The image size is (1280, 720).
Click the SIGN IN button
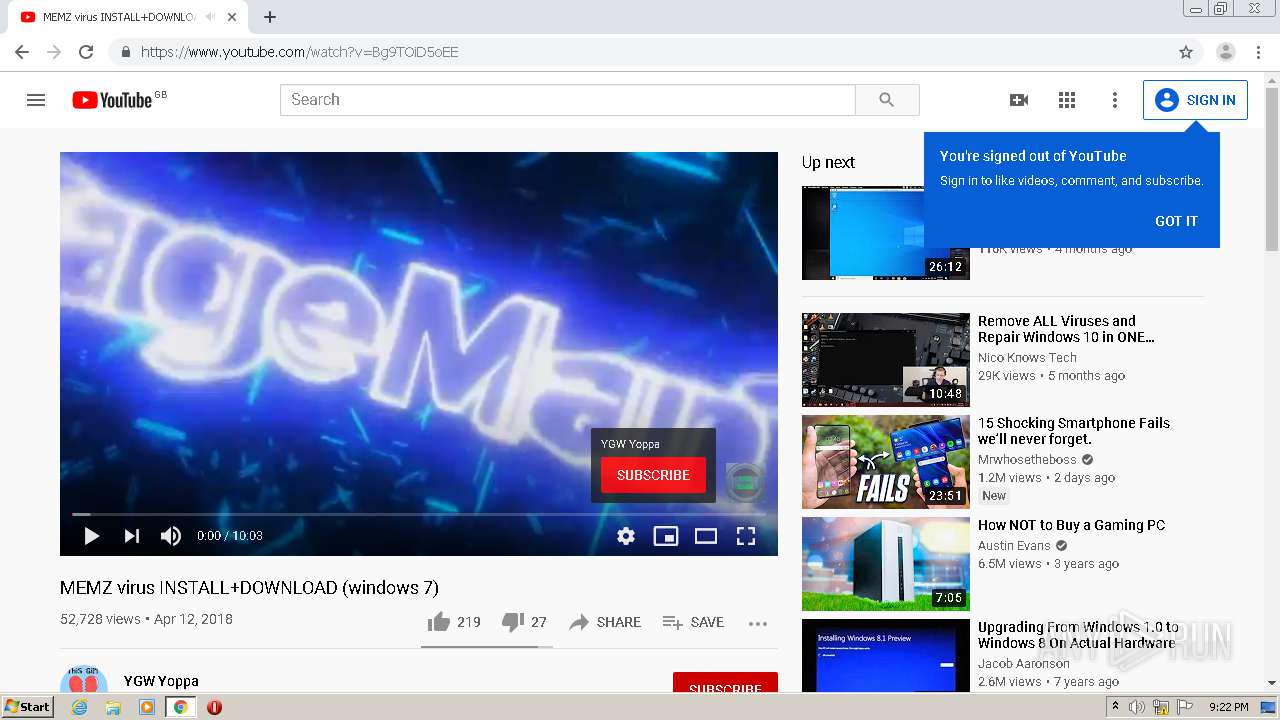1195,100
